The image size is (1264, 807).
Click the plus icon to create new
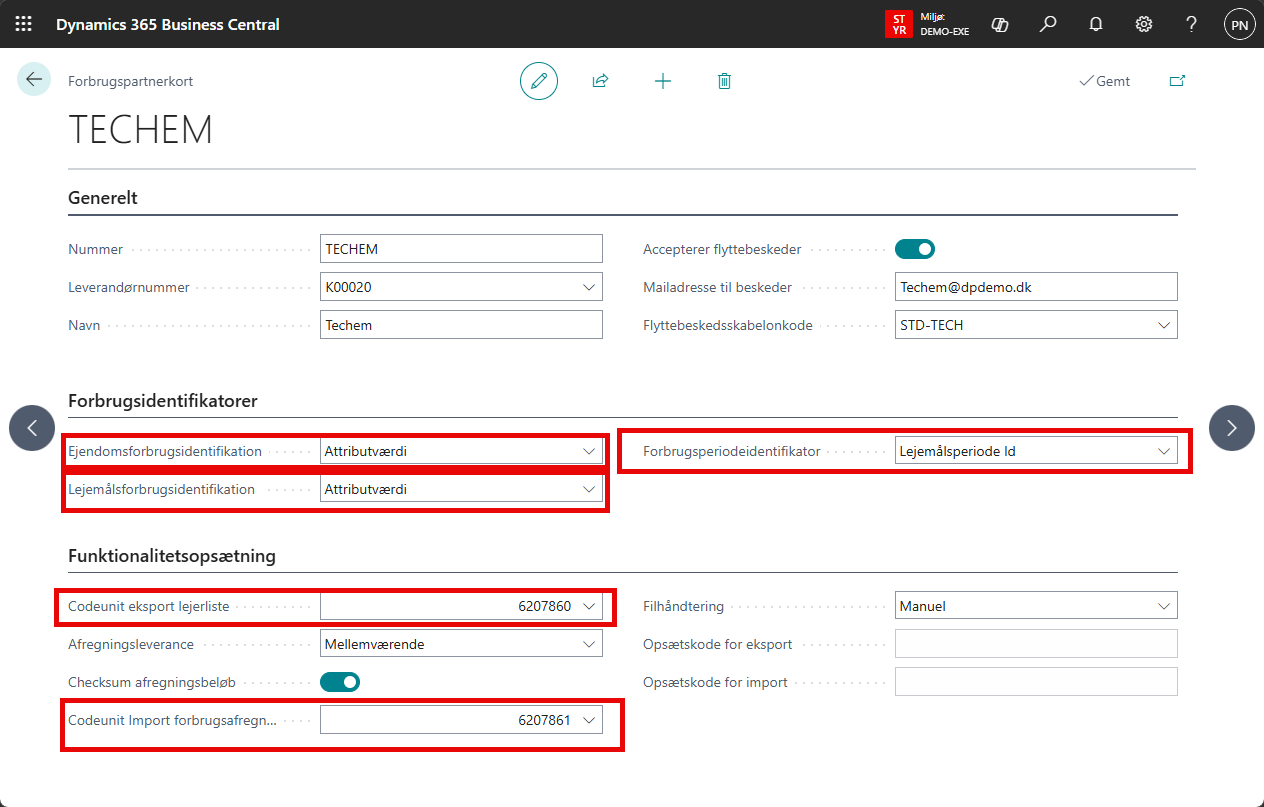tap(662, 81)
